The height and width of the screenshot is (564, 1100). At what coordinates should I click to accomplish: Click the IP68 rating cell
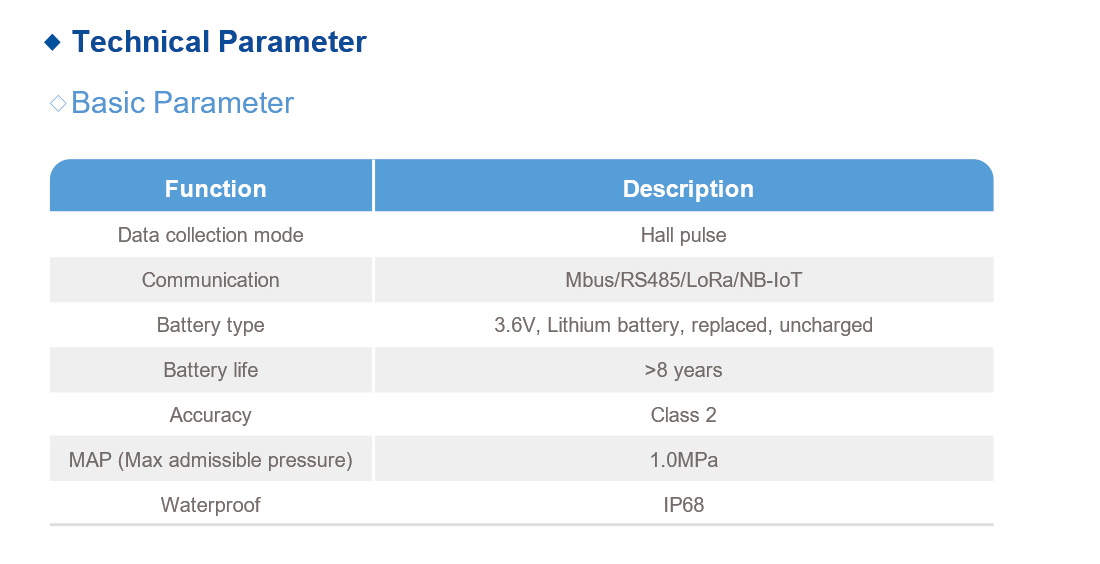pyautogui.click(x=683, y=505)
